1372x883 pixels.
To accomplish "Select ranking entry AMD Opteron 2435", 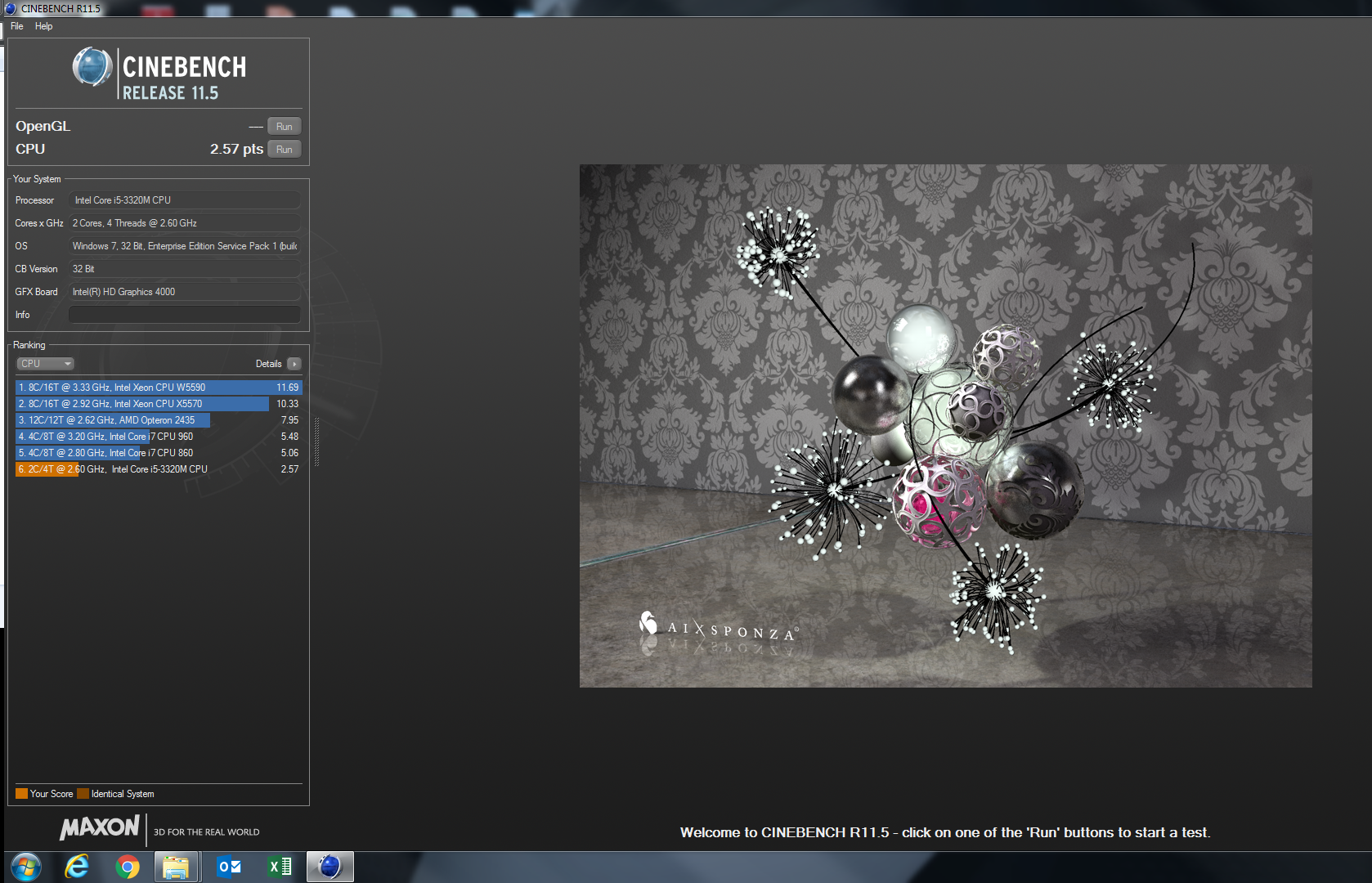I will coord(159,420).
